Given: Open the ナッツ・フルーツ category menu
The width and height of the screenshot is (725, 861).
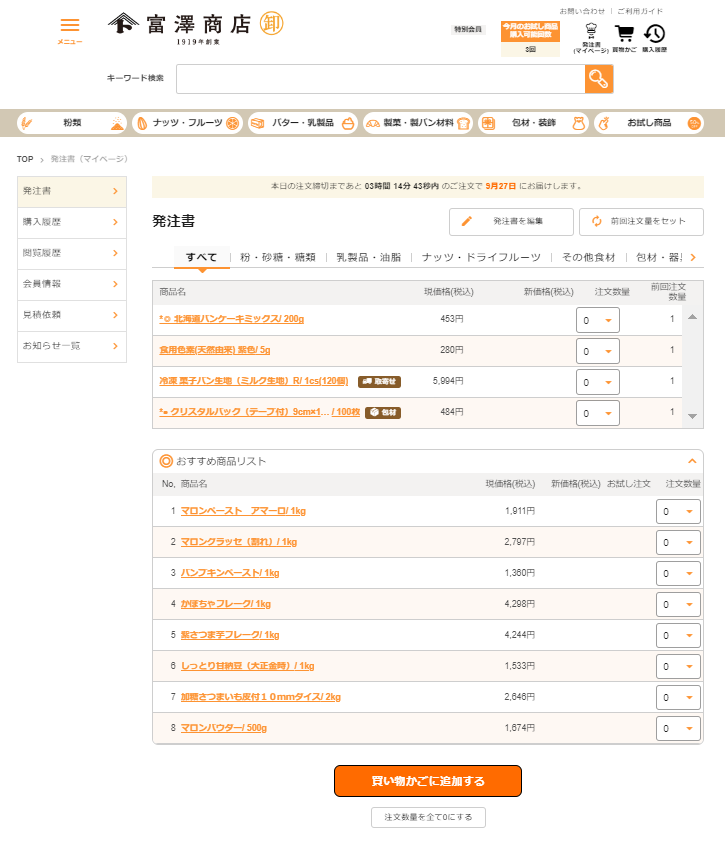Looking at the screenshot, I should point(187,123).
